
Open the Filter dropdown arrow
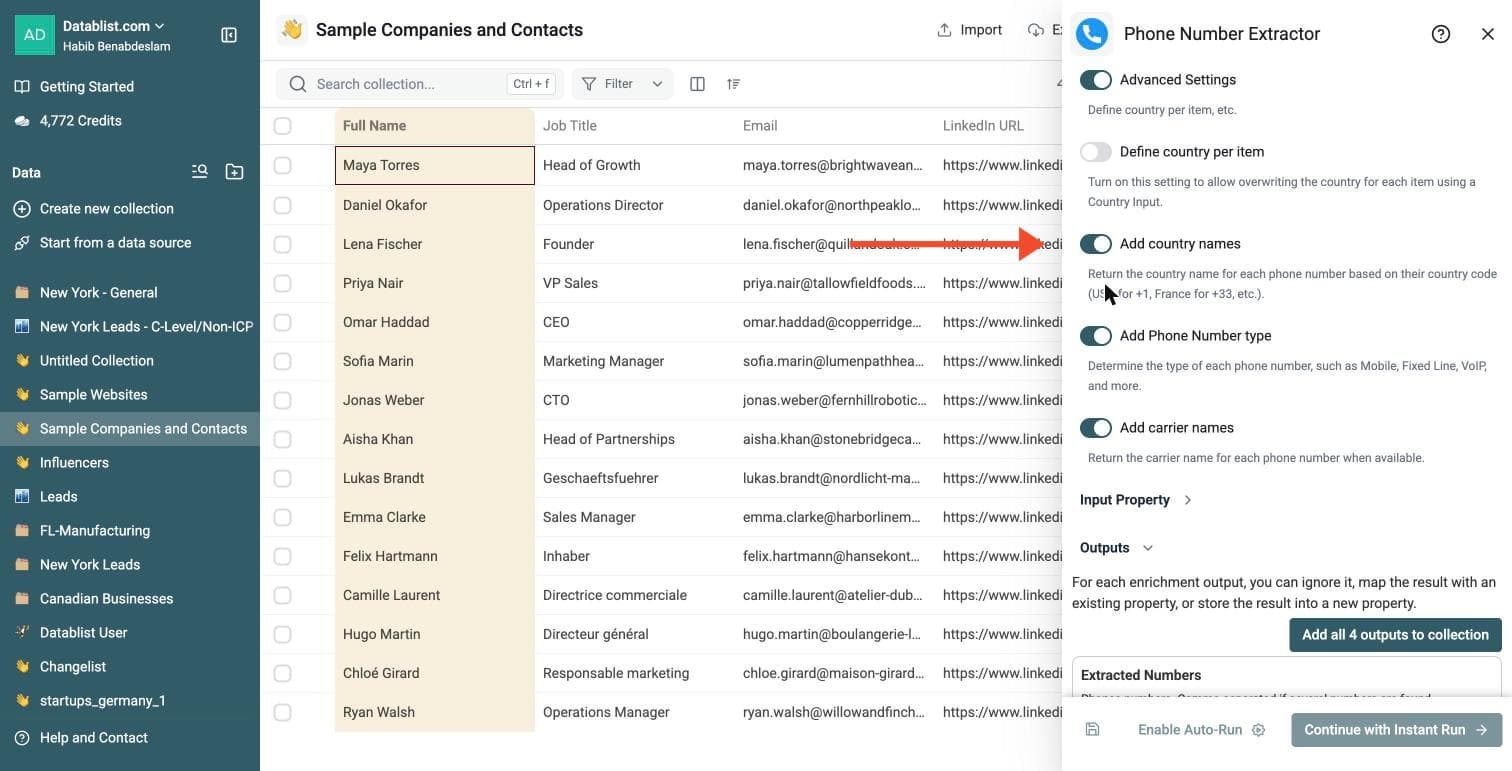[657, 84]
